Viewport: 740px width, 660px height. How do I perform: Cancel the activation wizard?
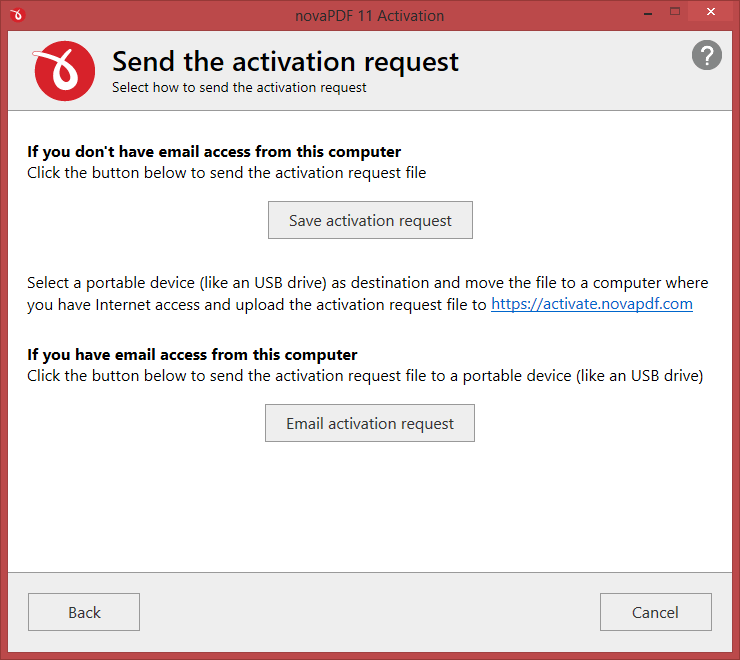tap(656, 612)
